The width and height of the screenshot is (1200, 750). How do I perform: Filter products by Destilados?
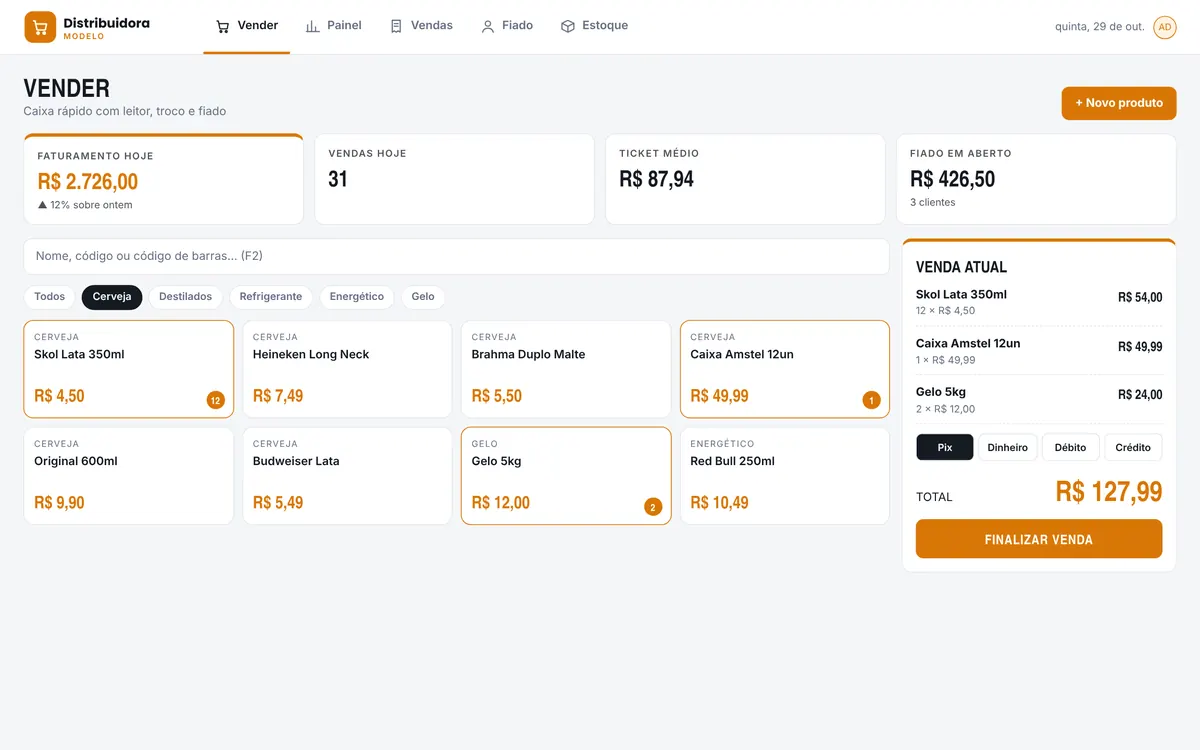coord(186,297)
